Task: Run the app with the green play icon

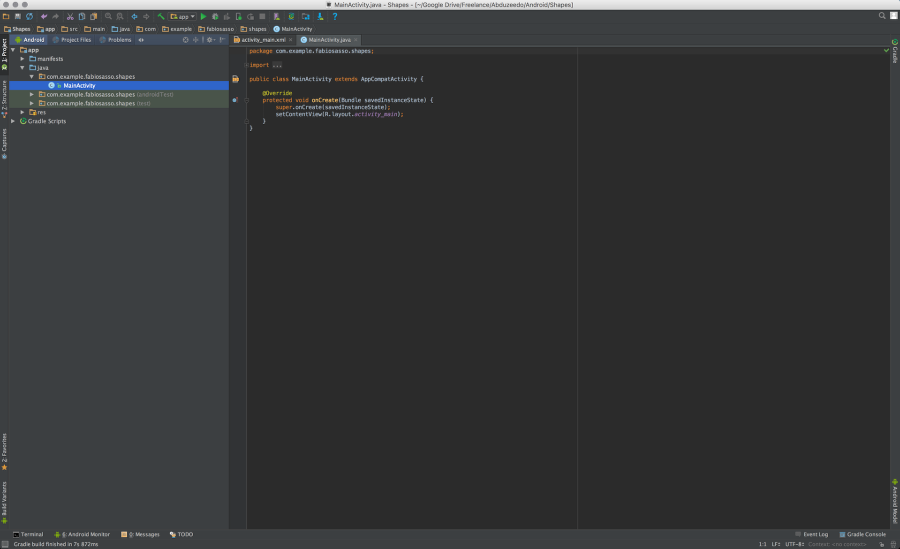Action: (x=203, y=17)
